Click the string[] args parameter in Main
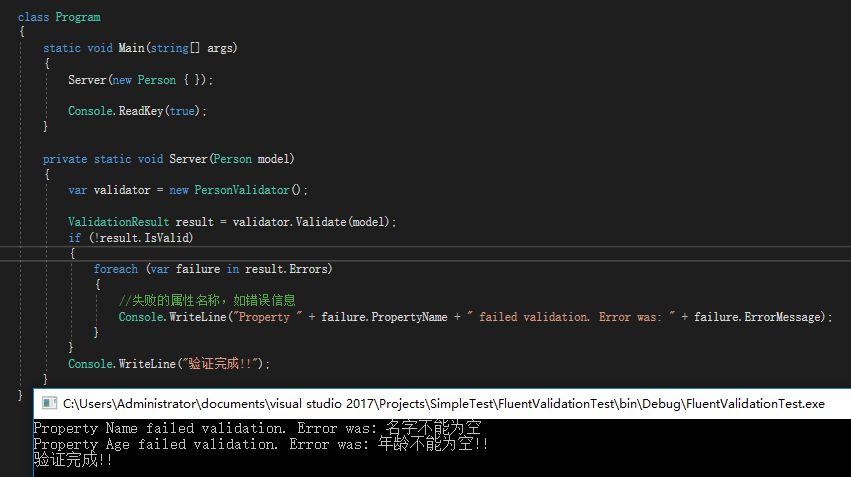 192,48
